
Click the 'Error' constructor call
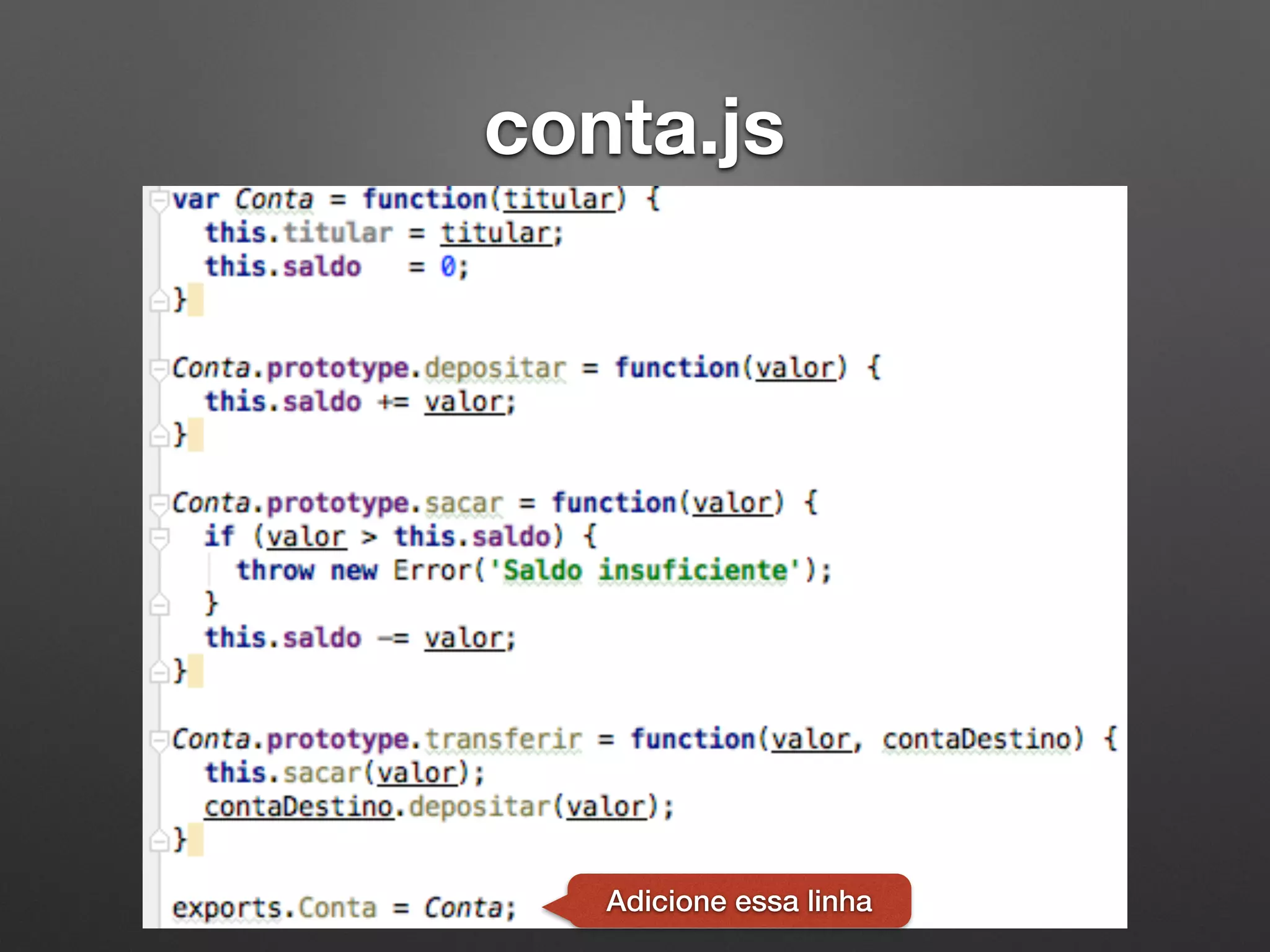pos(432,570)
